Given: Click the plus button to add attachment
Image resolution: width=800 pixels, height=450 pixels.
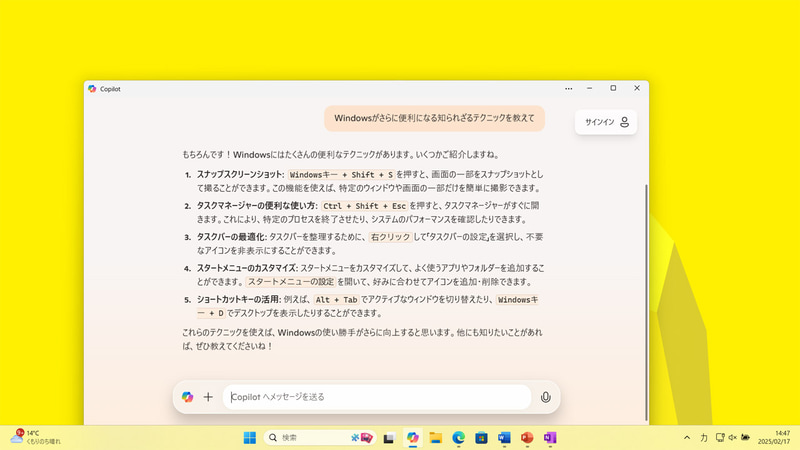Looking at the screenshot, I should point(208,396).
